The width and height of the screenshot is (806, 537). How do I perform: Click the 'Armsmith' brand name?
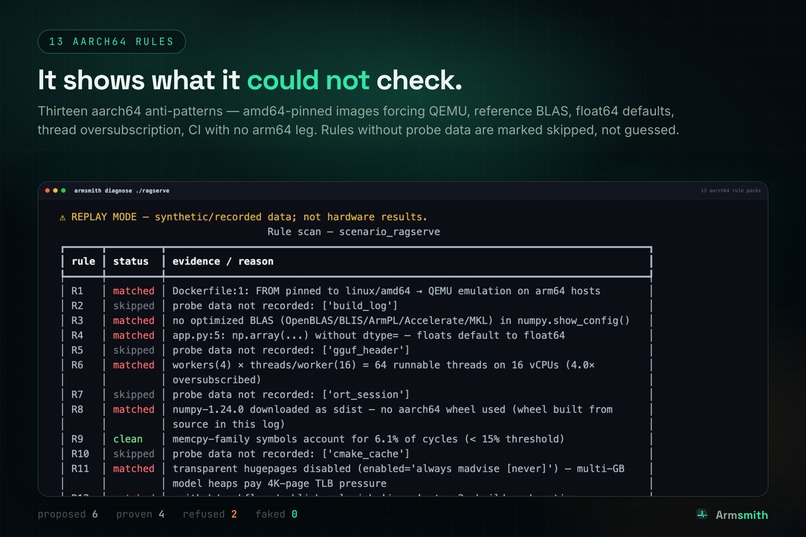click(742, 515)
